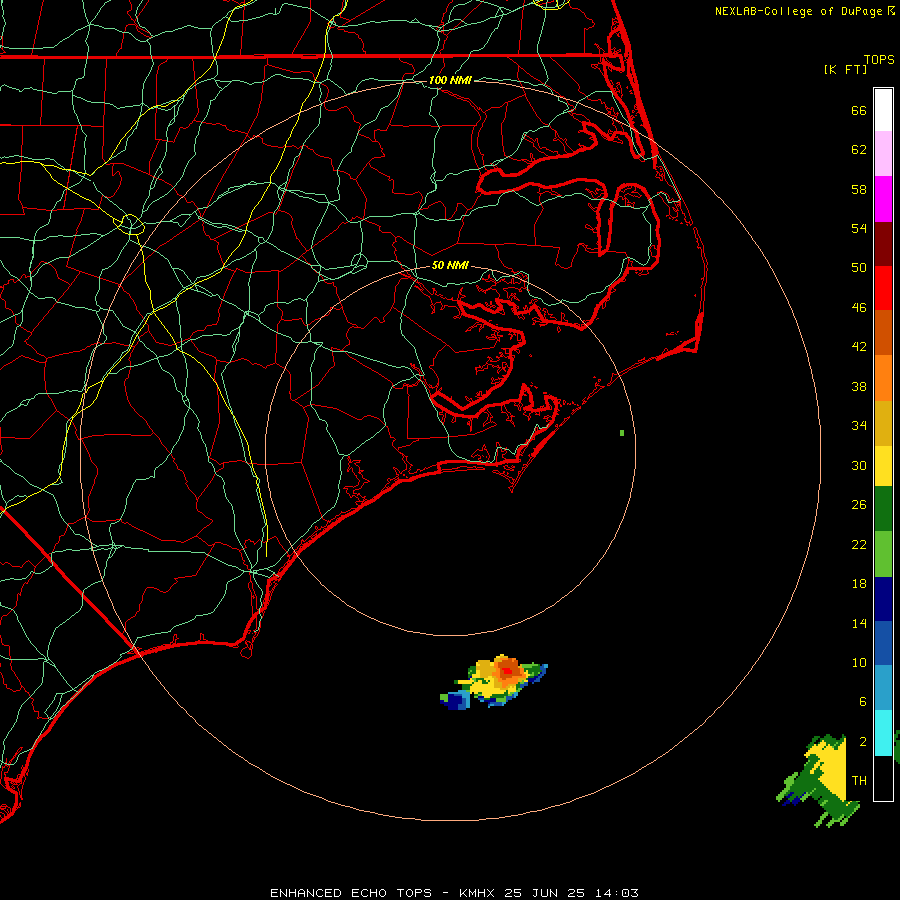Click the navy 18 kft legend swatch
Image resolution: width=900 pixels, height=900 pixels.
click(x=883, y=599)
